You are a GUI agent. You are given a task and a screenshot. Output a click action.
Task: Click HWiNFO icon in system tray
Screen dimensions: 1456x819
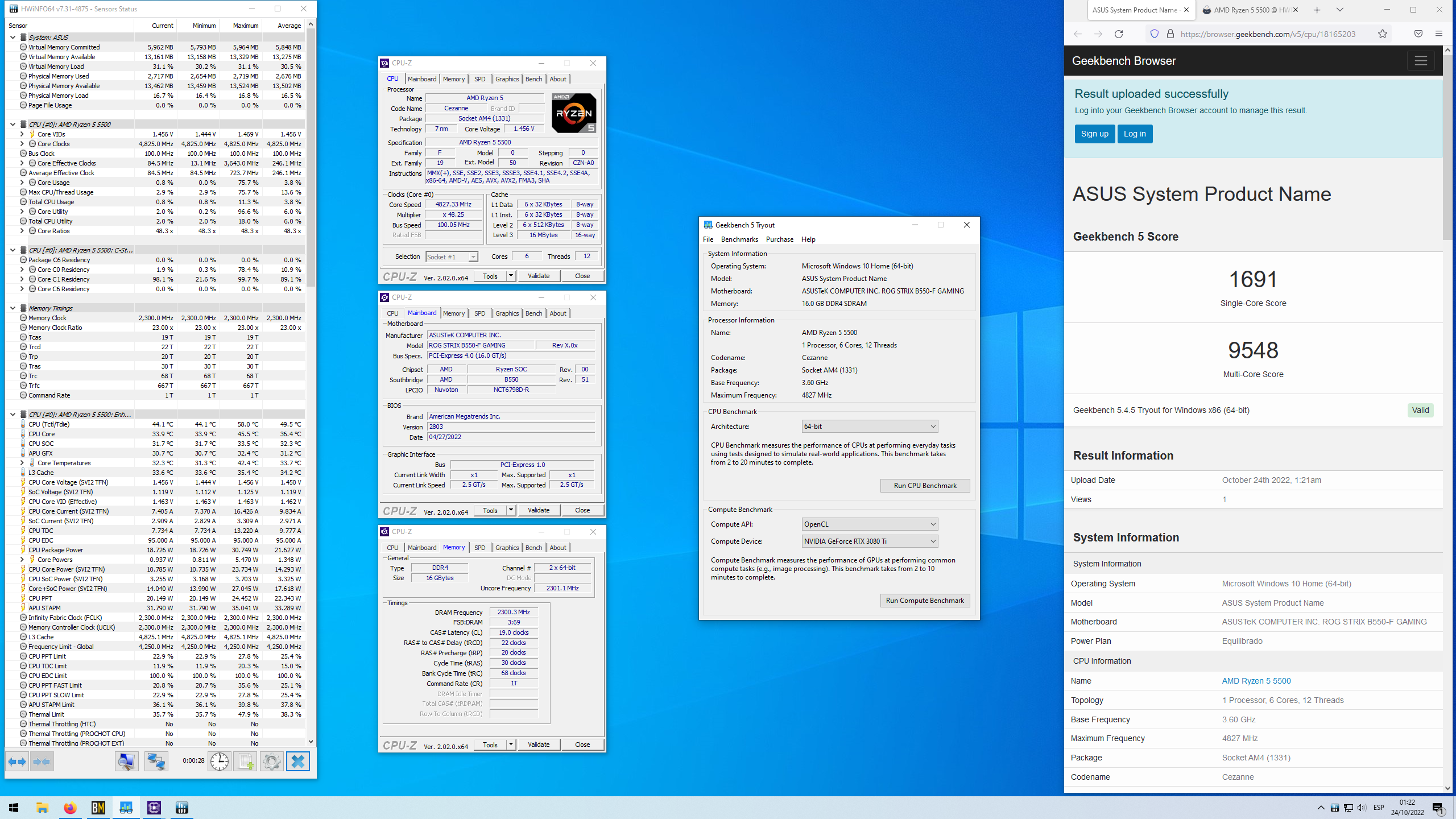click(x=1334, y=808)
